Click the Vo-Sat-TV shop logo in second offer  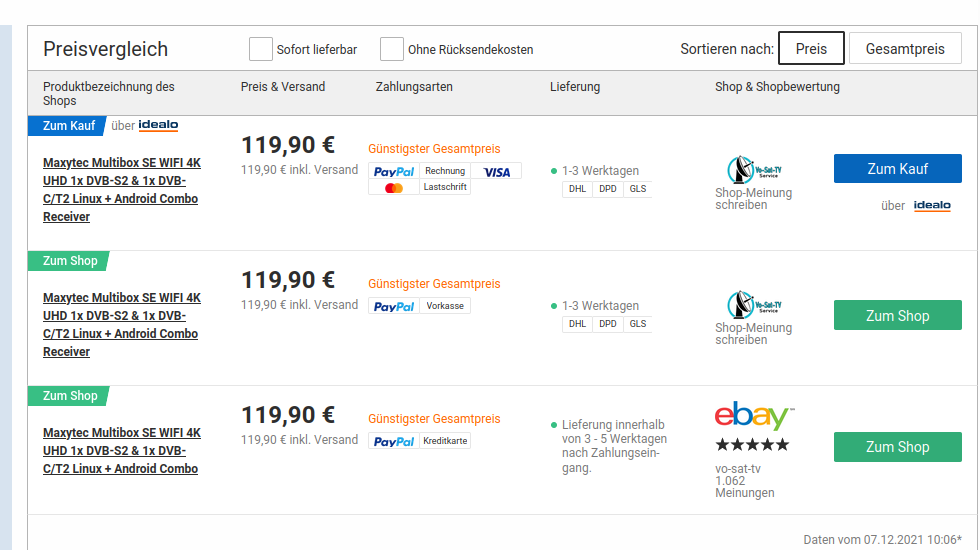click(x=753, y=304)
